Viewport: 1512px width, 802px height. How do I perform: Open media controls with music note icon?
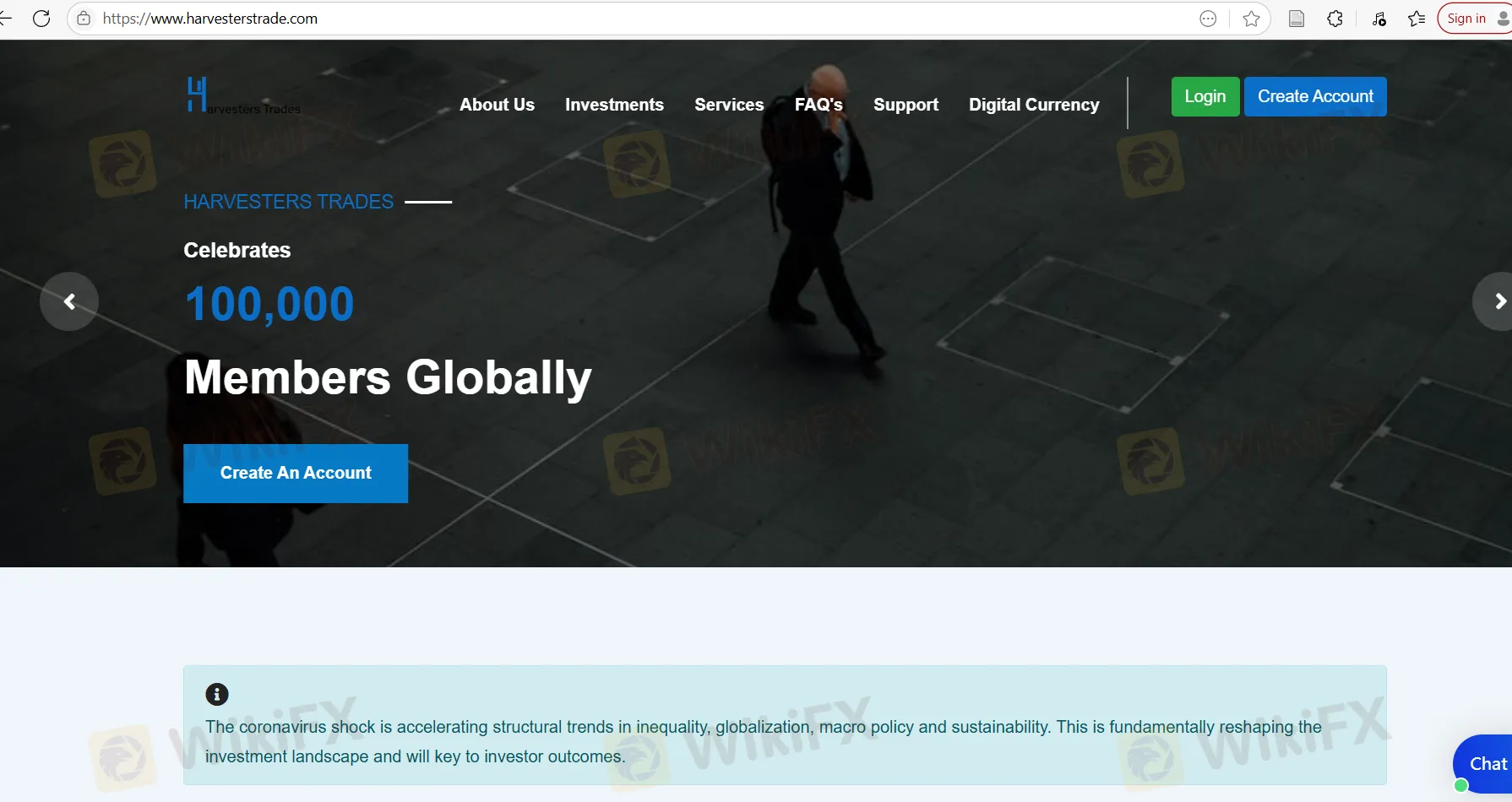click(x=1379, y=18)
